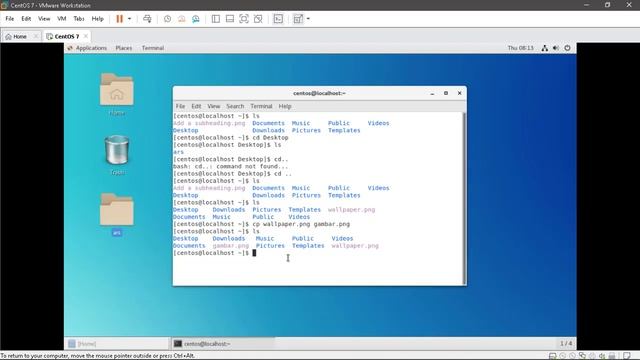Open the VM menu
This screenshot has height=360, width=640.
coord(62,19)
